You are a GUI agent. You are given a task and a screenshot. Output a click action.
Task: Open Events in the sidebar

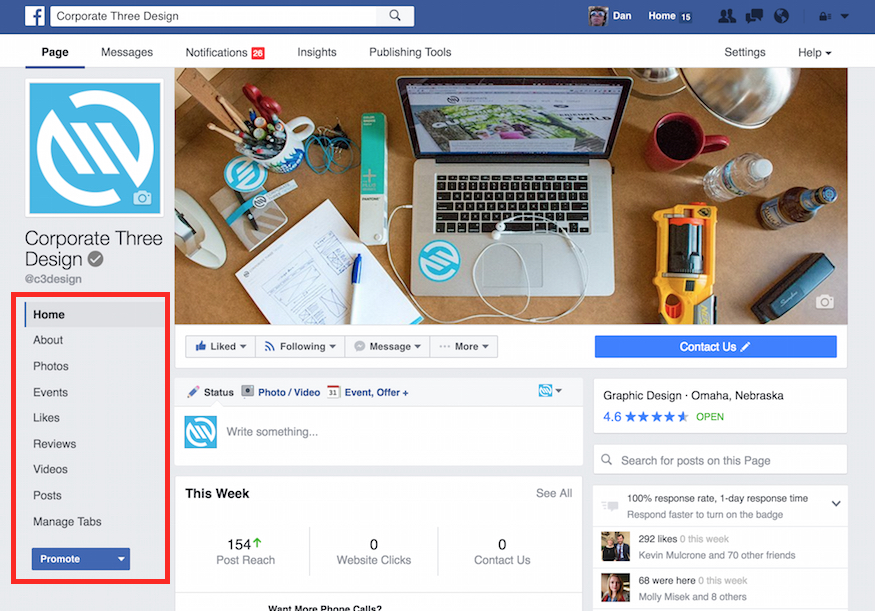click(50, 392)
